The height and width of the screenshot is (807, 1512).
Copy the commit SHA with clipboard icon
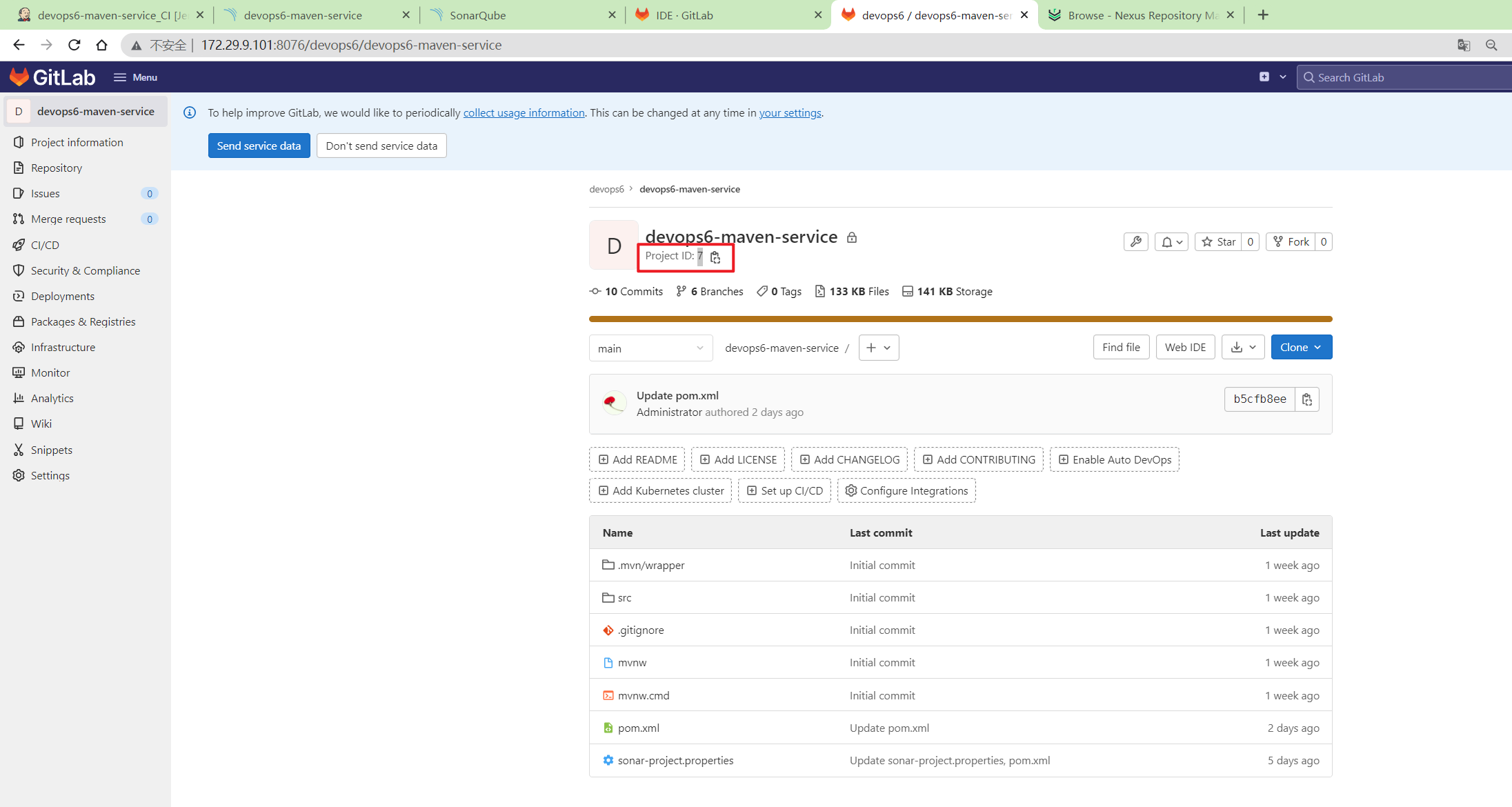coord(1306,399)
